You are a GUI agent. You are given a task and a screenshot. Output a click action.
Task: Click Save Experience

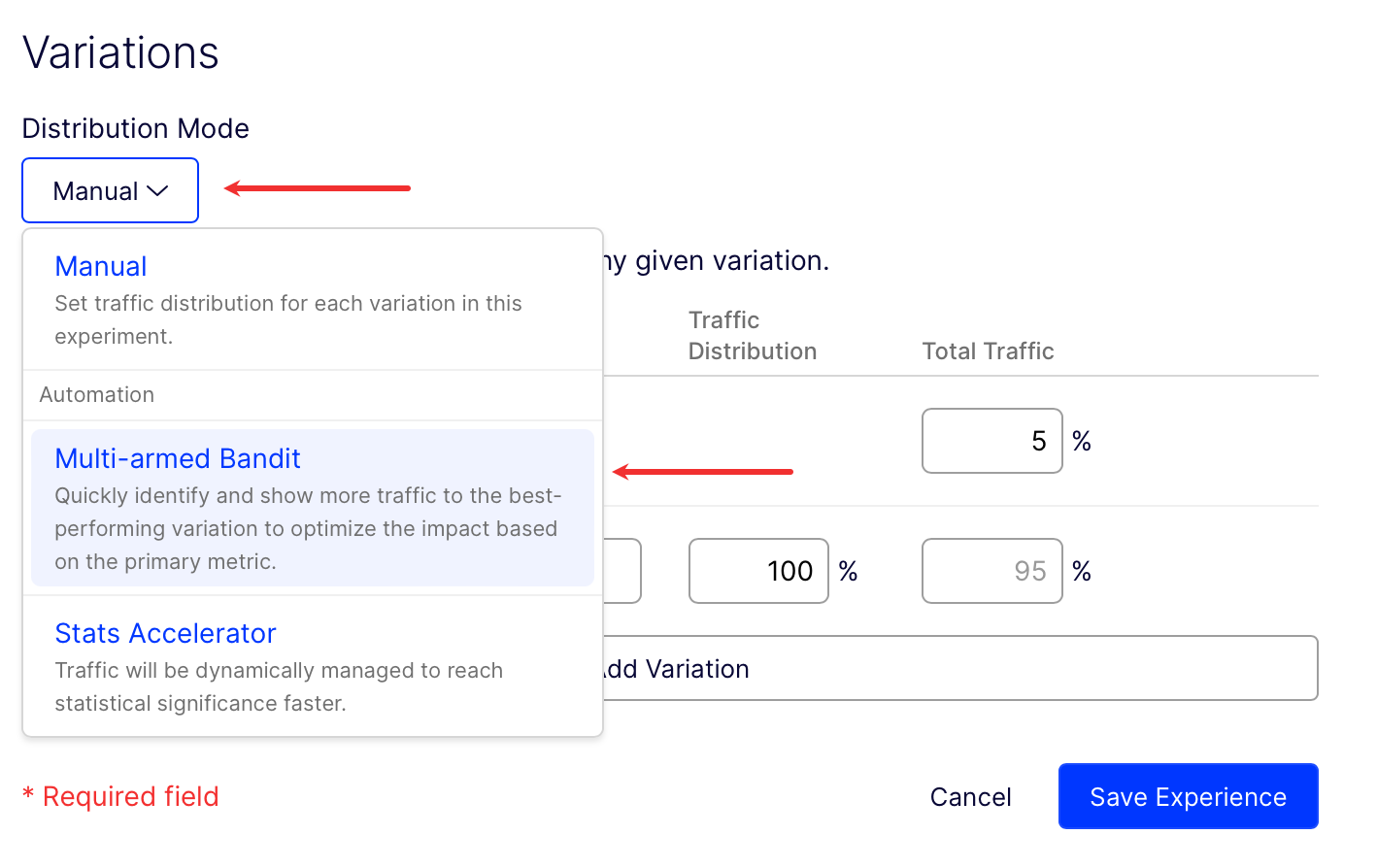click(x=1188, y=797)
